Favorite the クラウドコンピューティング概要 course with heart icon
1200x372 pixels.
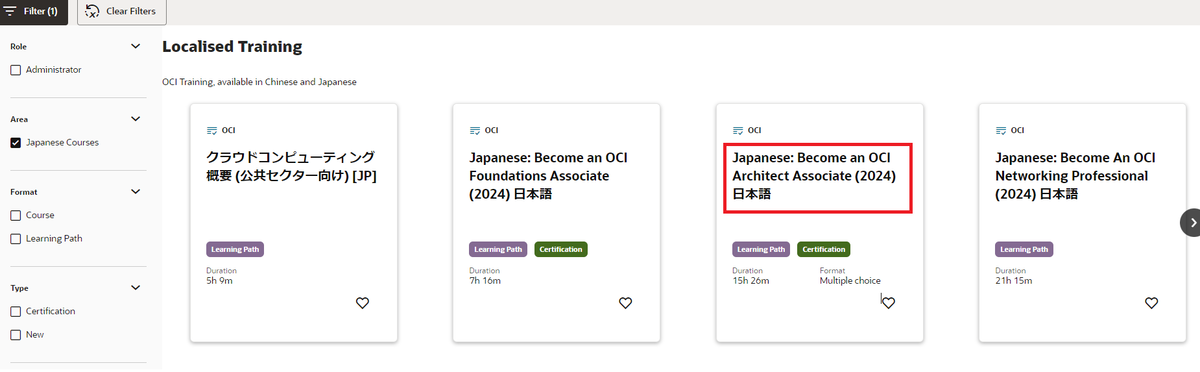pos(363,303)
